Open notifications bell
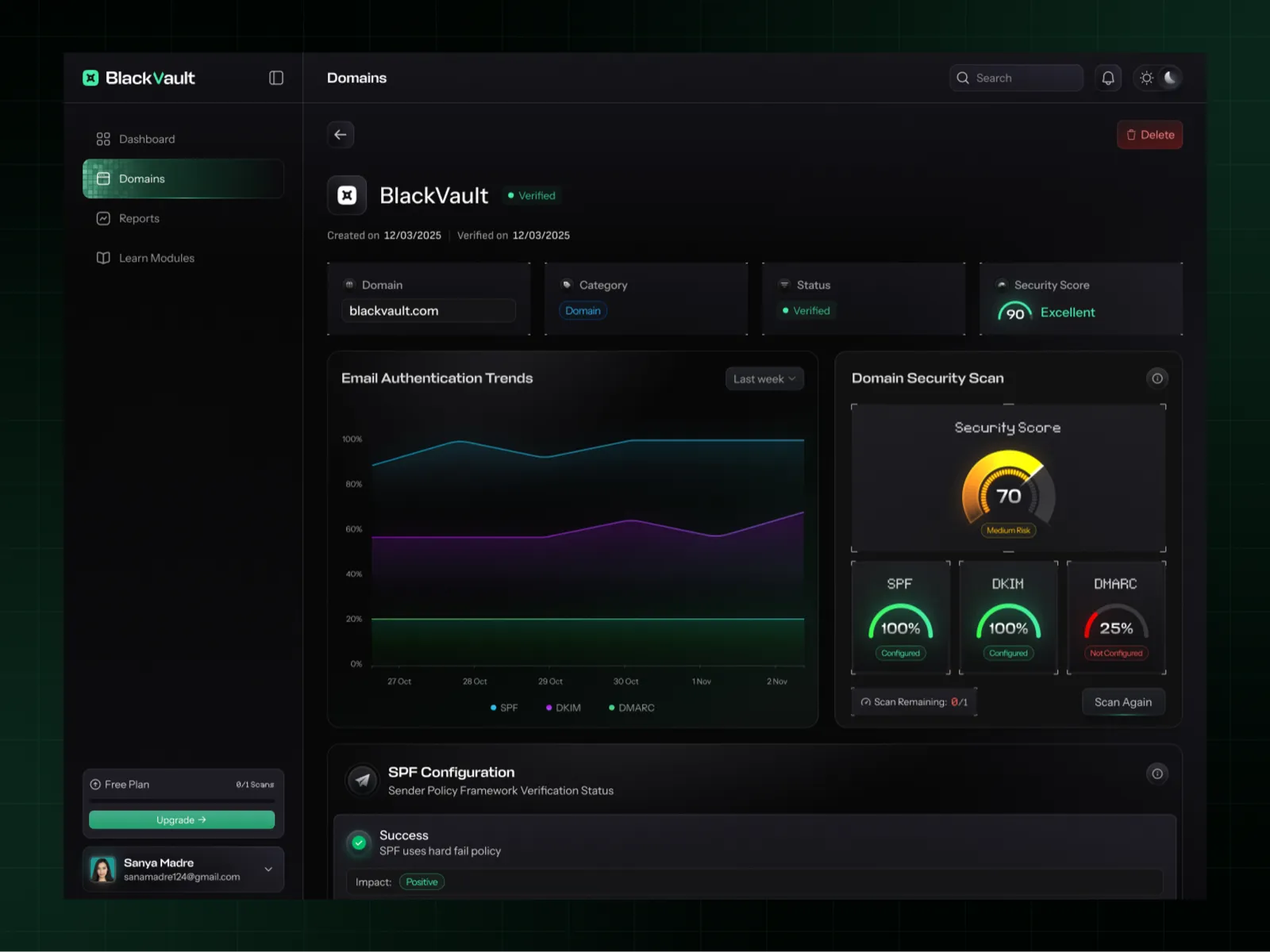This screenshot has height=952, width=1270. tap(1108, 78)
